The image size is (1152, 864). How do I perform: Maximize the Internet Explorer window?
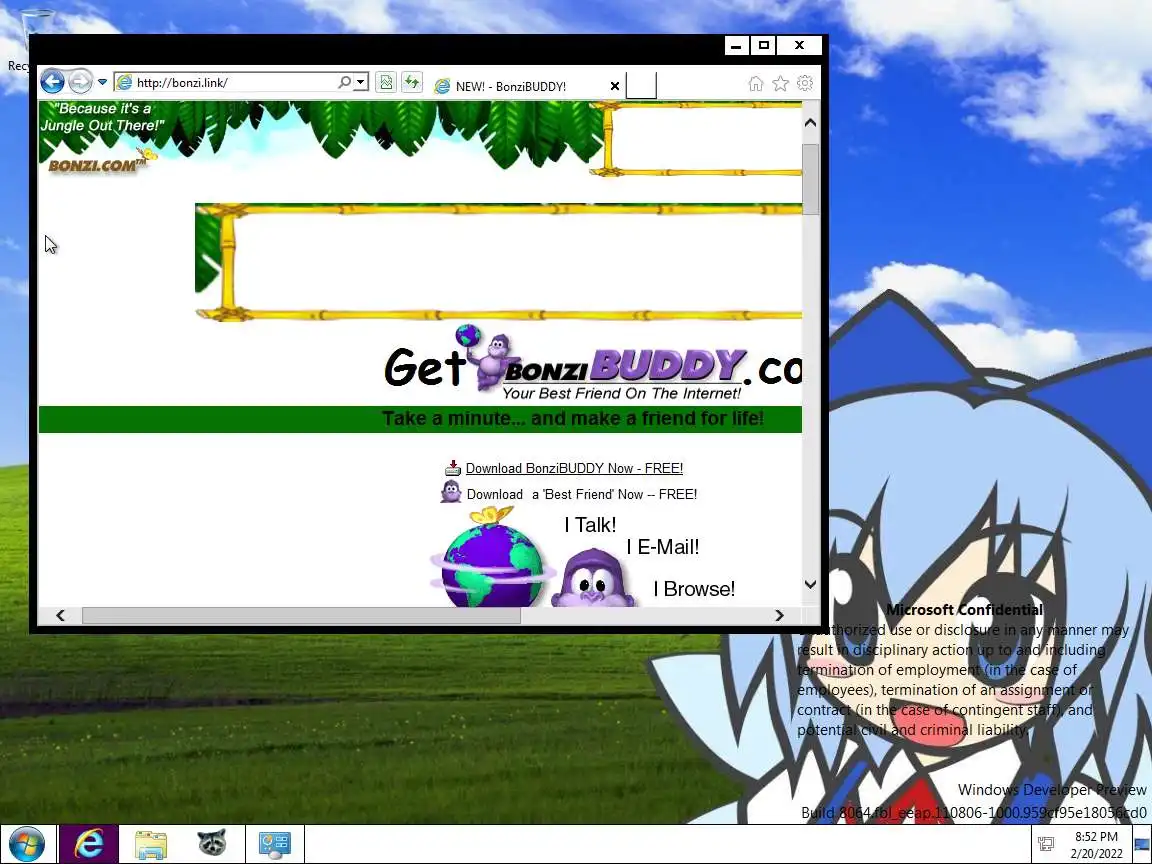[x=763, y=46]
